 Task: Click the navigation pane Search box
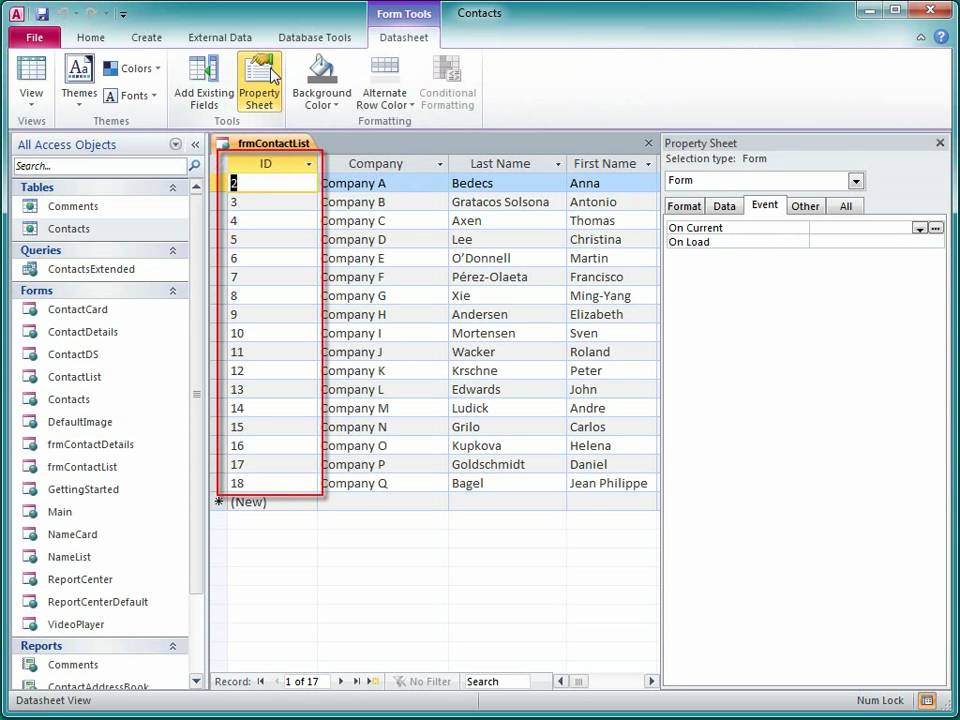(100, 166)
